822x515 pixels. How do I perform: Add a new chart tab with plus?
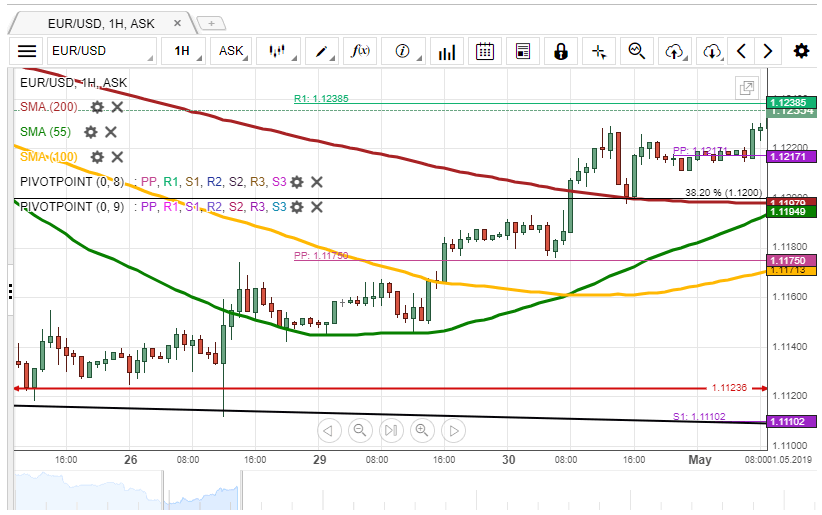tap(211, 24)
